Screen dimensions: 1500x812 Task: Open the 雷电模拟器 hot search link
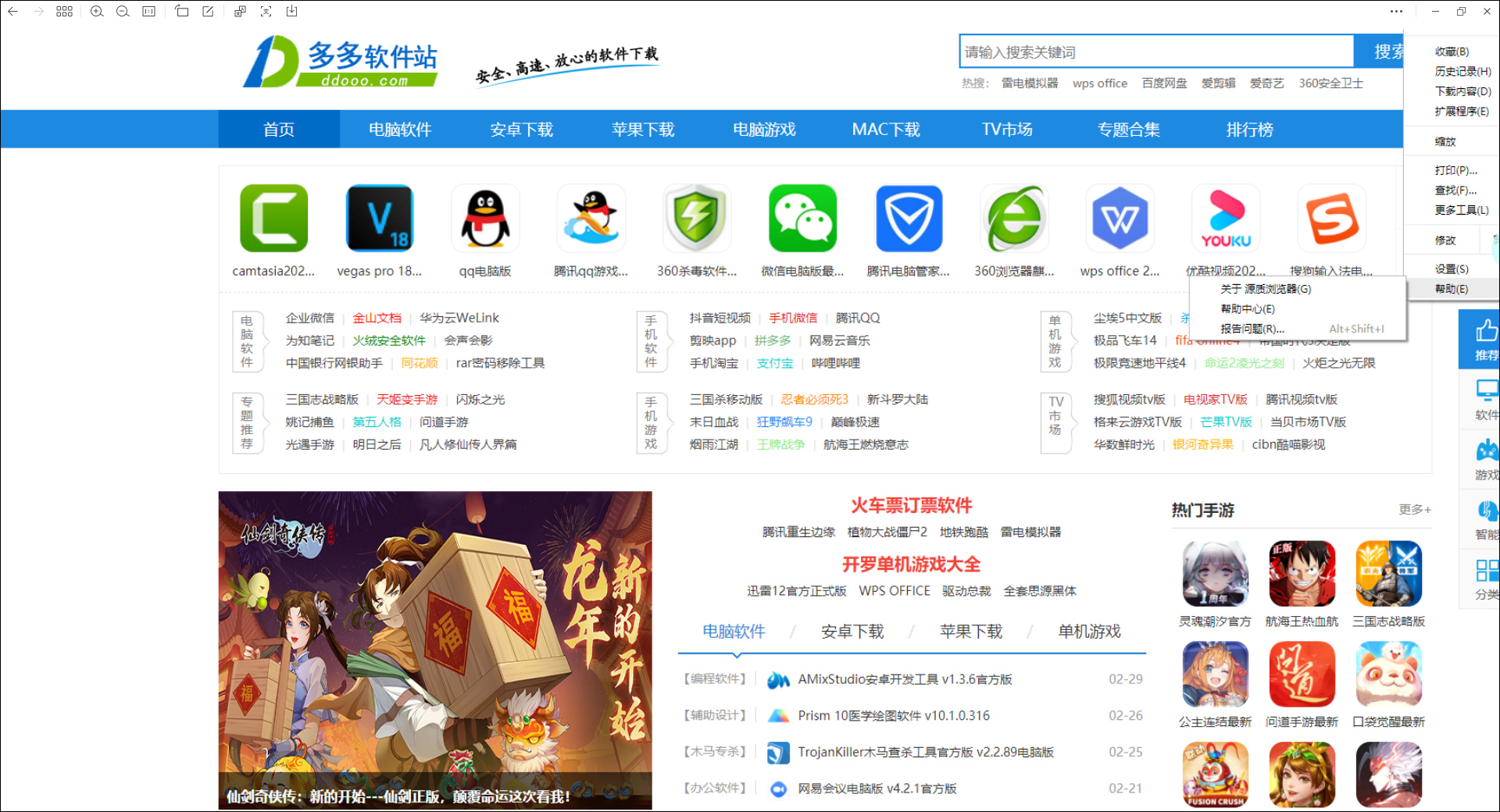coord(1030,84)
